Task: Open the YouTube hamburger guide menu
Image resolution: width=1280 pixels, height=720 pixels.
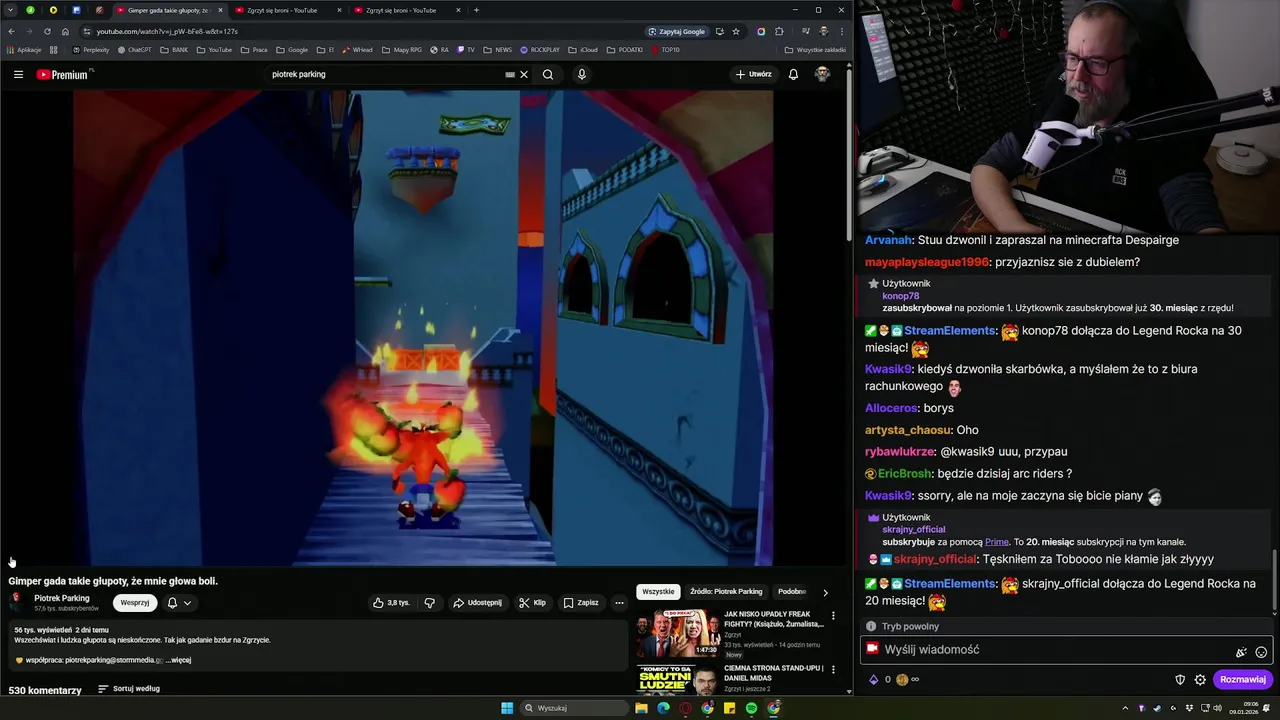Action: tap(18, 74)
